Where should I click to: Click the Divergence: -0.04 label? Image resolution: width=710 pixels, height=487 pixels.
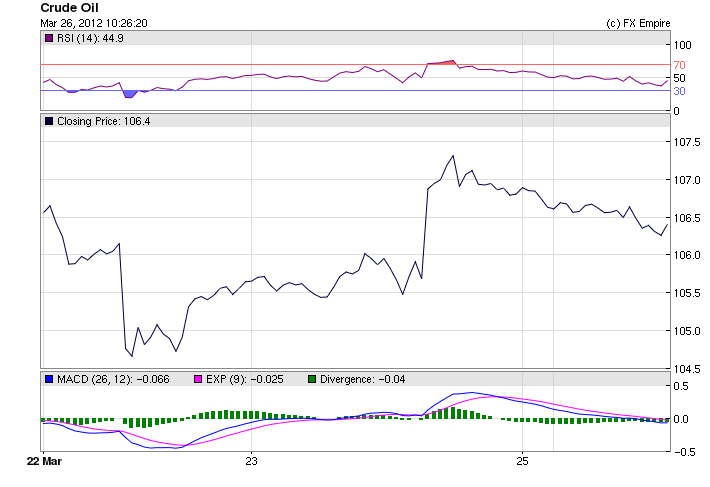[363, 379]
